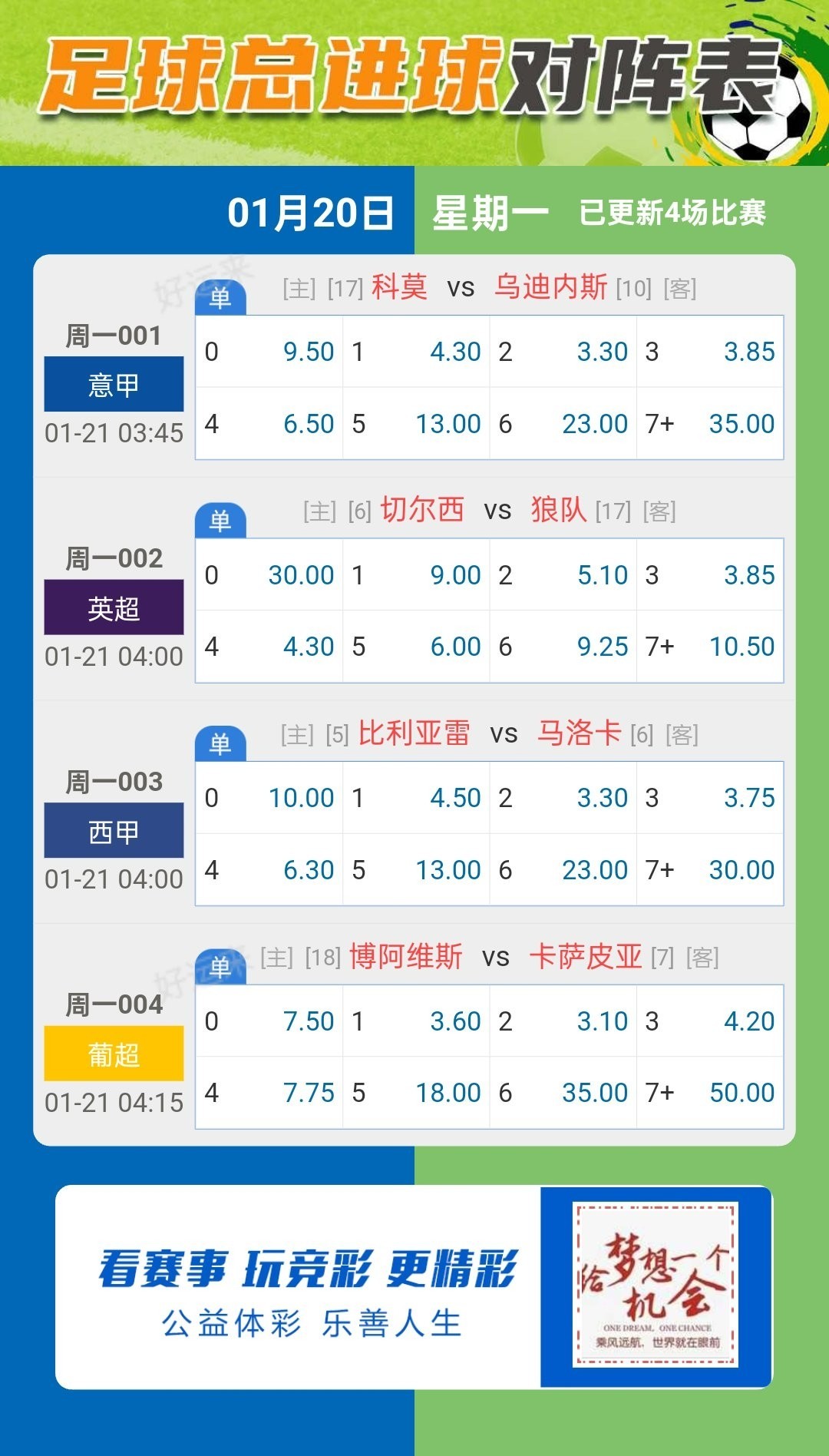Open team name 乌迪内斯
The width and height of the screenshot is (829, 1456).
point(551,287)
